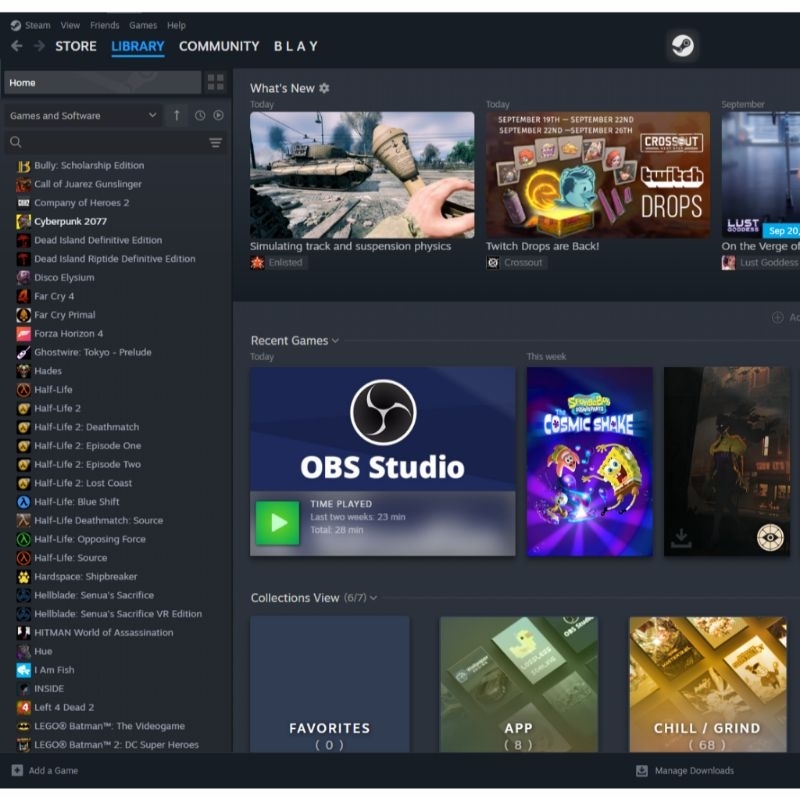This screenshot has height=800, width=800.
Task: Click the library search input field
Action: click(115, 142)
